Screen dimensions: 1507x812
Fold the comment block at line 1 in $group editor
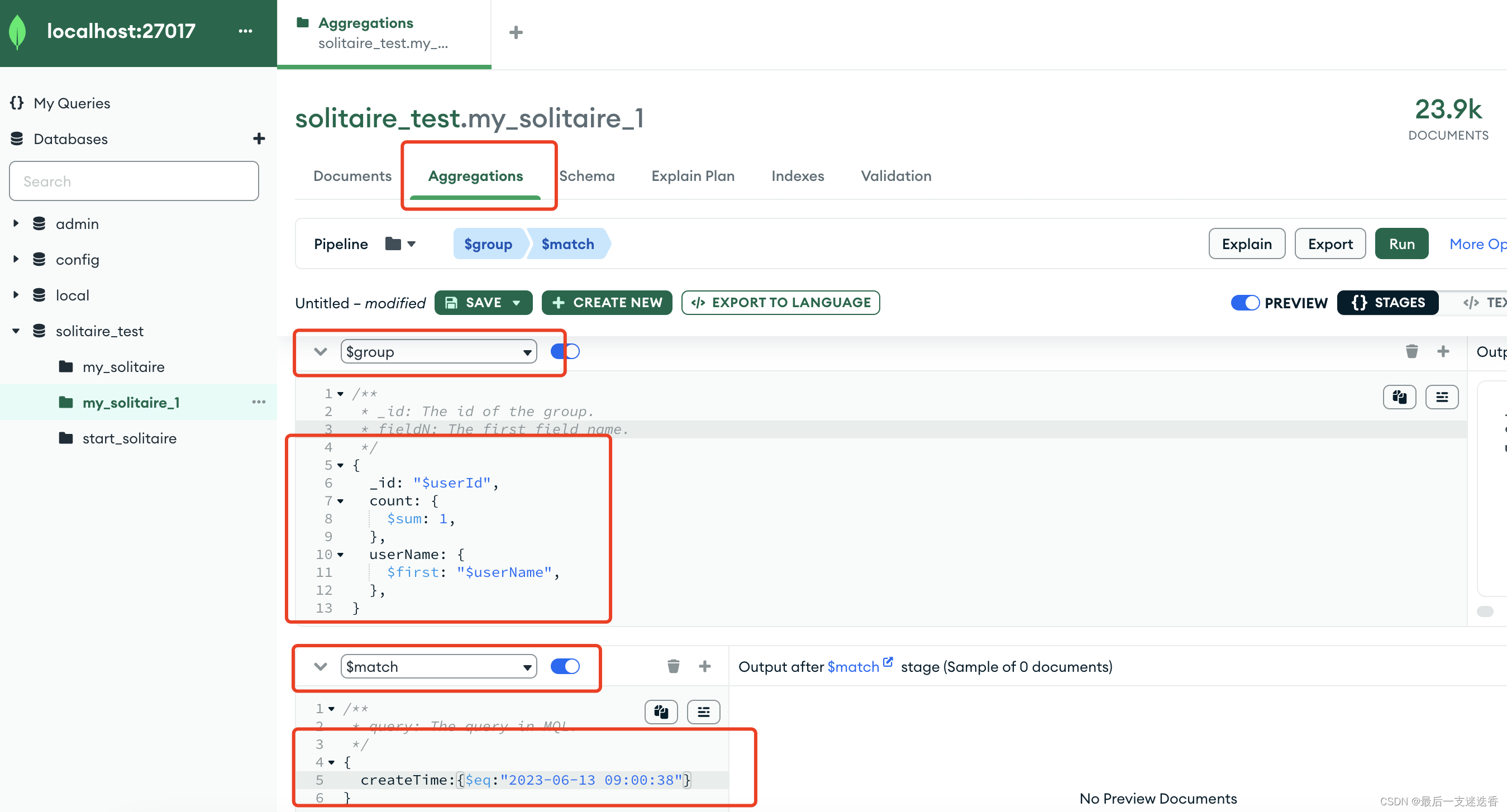(x=340, y=394)
